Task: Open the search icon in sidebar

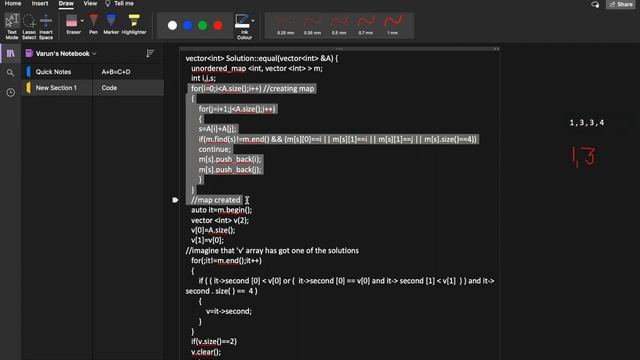Action: [x=11, y=73]
